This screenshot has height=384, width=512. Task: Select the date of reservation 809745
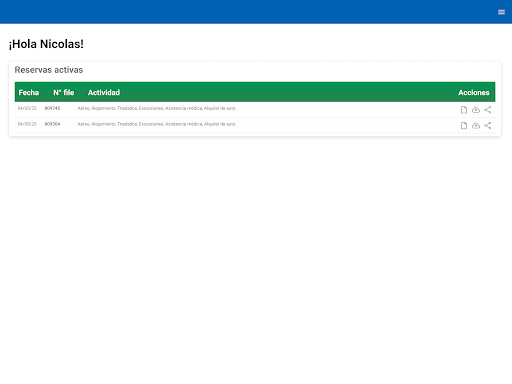pyautogui.click(x=27, y=108)
